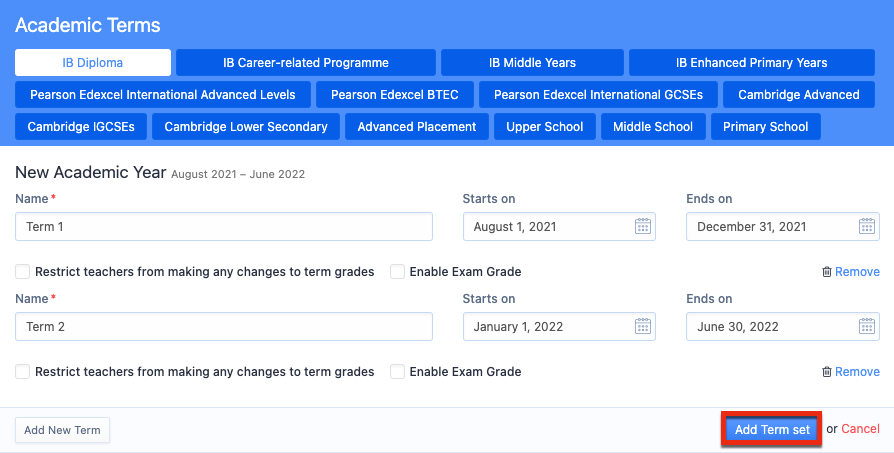Restrict teachers from changing Term 2 grades
The image size is (894, 453).
click(22, 372)
